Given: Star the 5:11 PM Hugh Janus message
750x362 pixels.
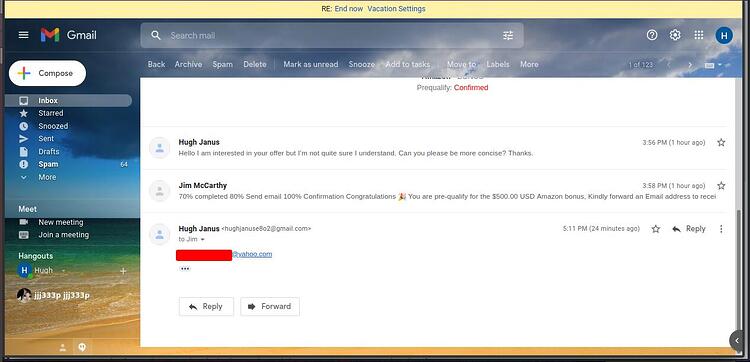Looking at the screenshot, I should point(656,229).
